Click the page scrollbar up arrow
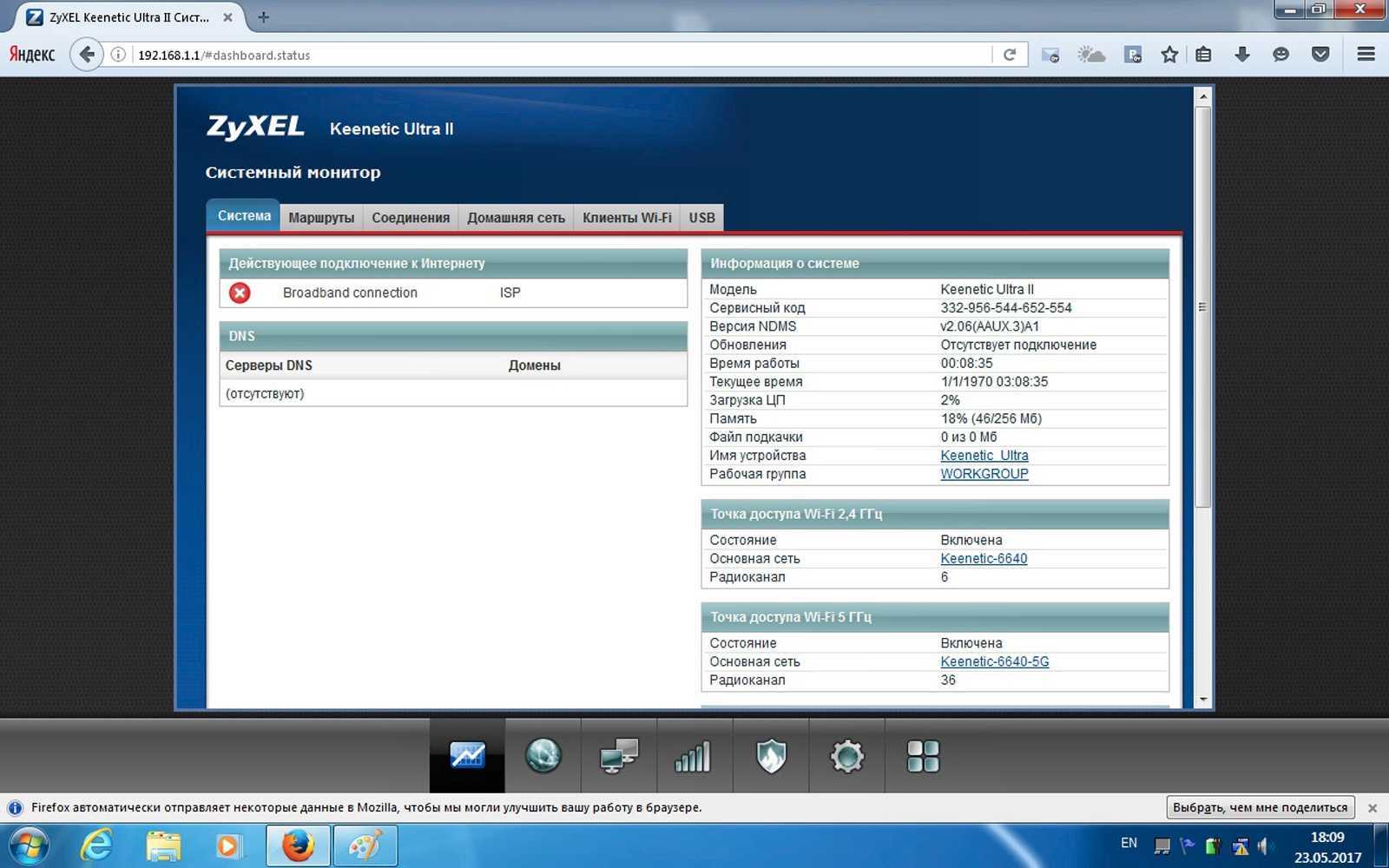The width and height of the screenshot is (1389, 868). click(x=1203, y=95)
